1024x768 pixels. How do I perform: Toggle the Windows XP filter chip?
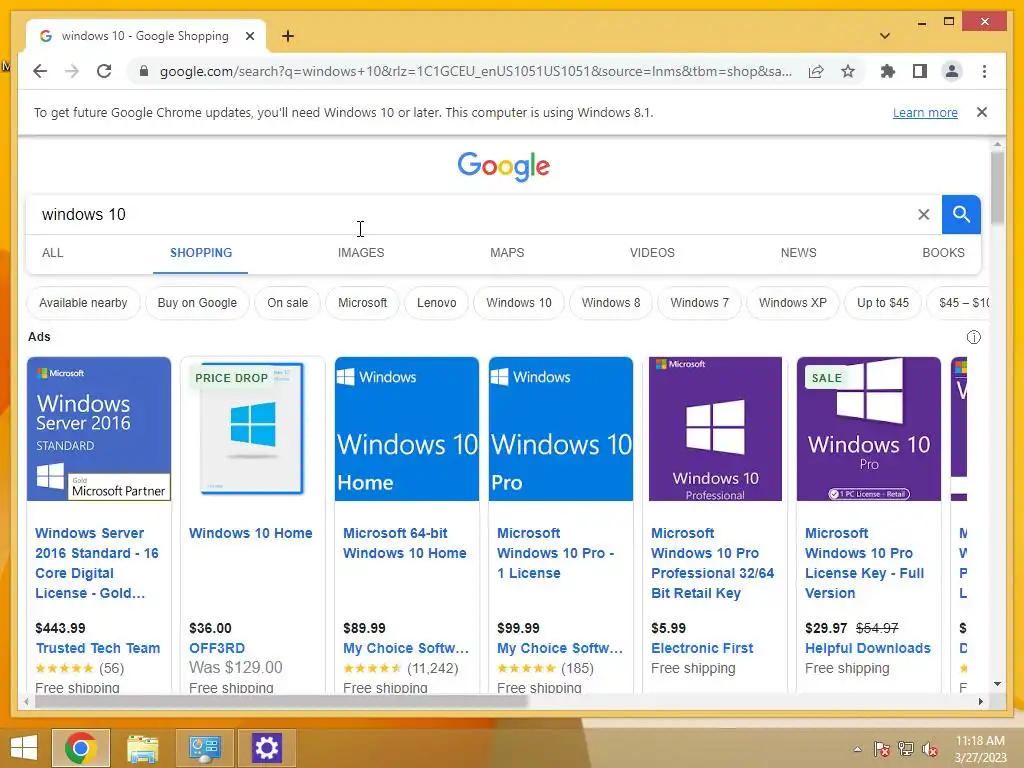[x=792, y=303]
